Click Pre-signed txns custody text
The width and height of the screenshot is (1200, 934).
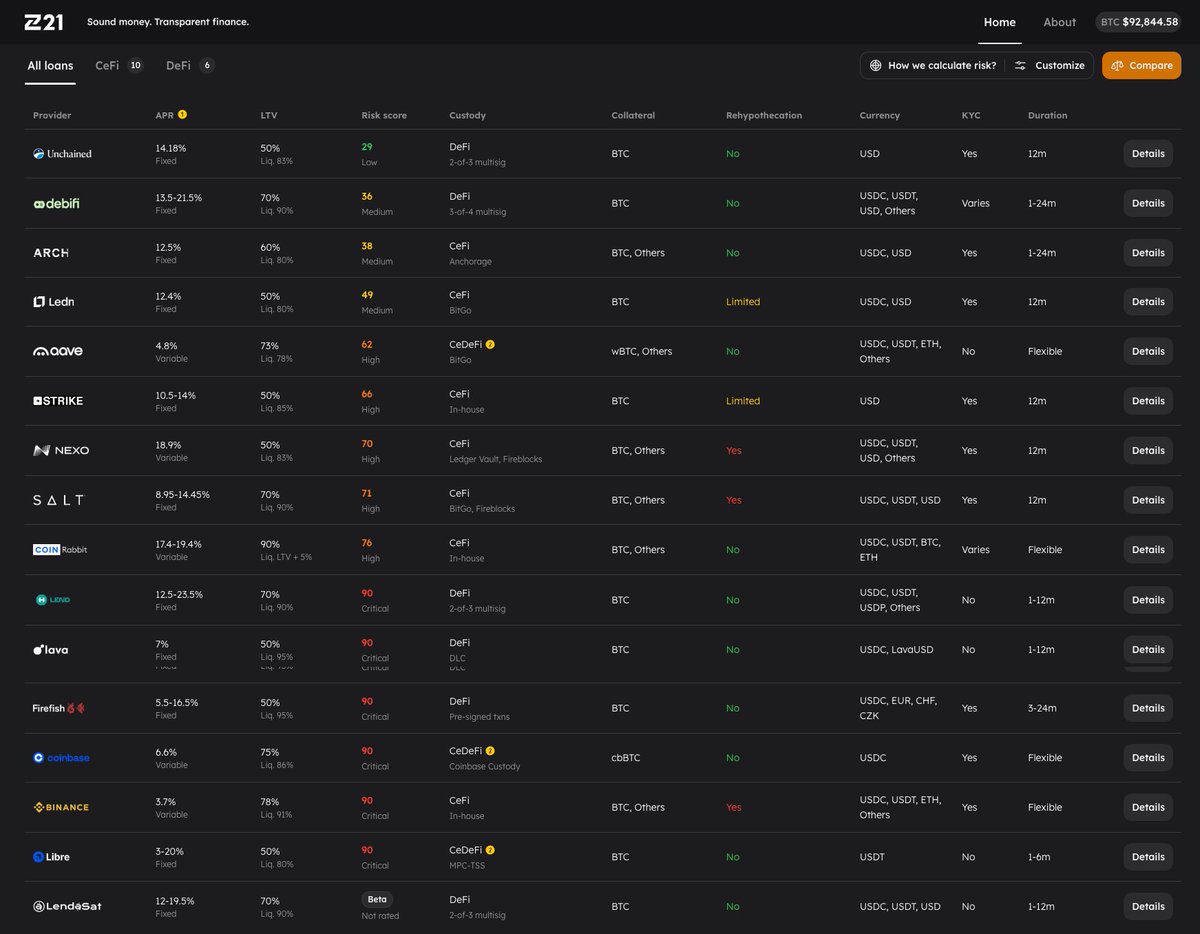pos(479,717)
